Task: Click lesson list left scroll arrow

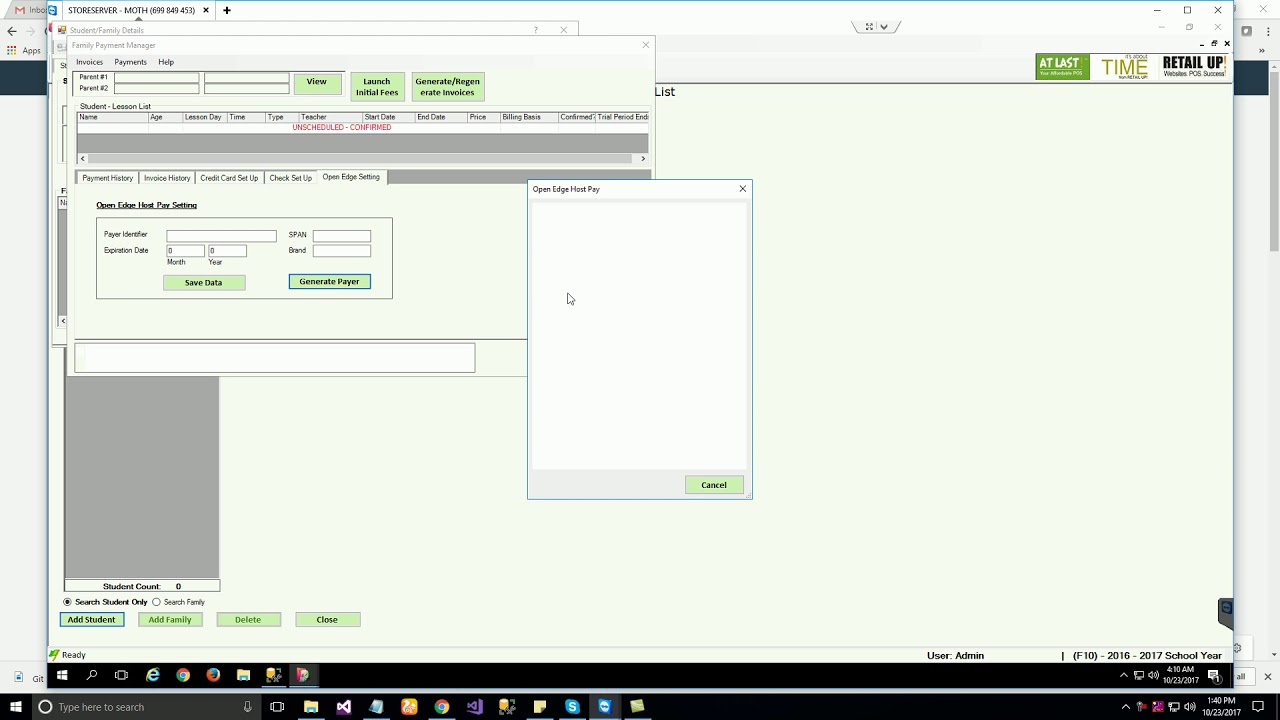Action: [83, 158]
